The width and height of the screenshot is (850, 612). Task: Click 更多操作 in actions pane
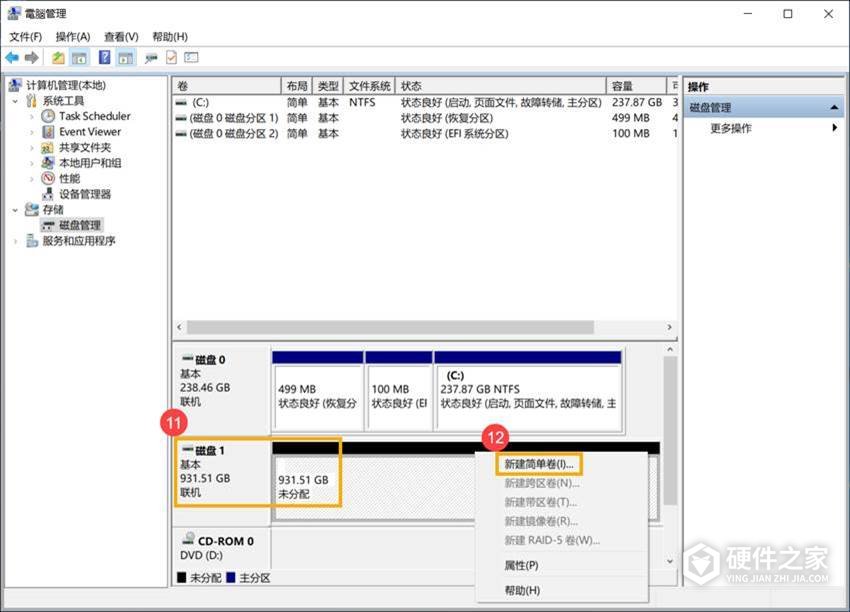[731, 128]
